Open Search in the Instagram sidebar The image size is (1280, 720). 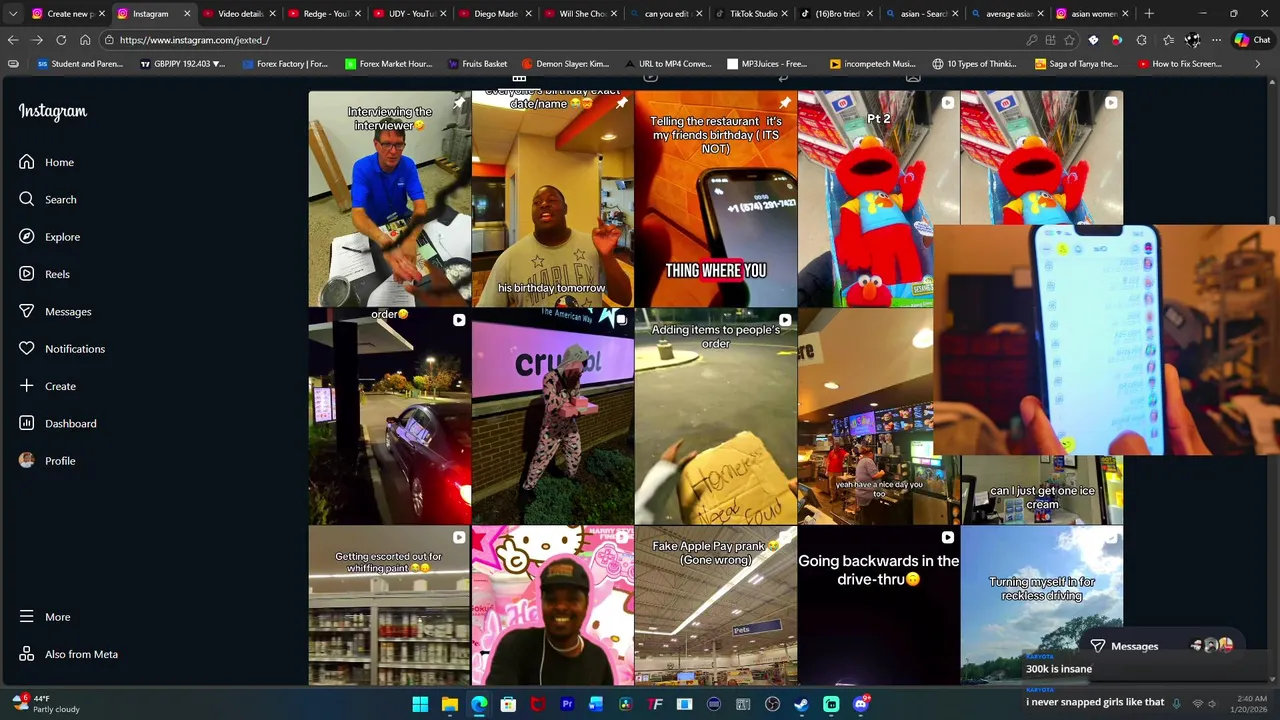click(47, 199)
